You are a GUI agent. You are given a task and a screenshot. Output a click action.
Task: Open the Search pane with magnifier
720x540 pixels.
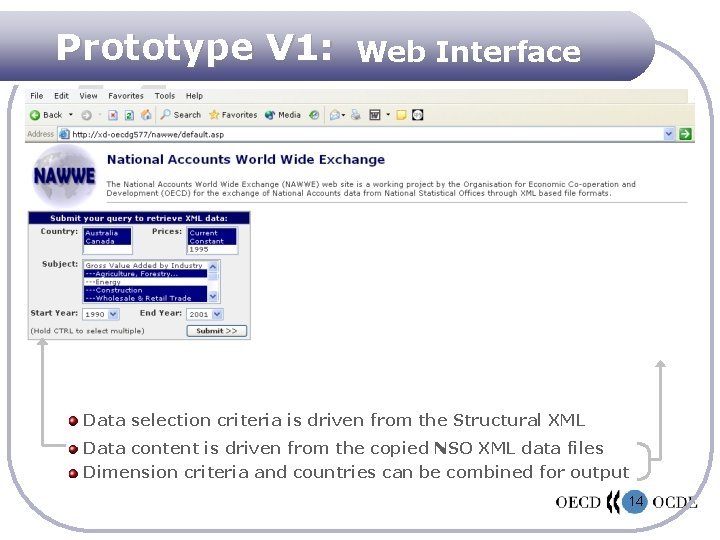[x=180, y=115]
